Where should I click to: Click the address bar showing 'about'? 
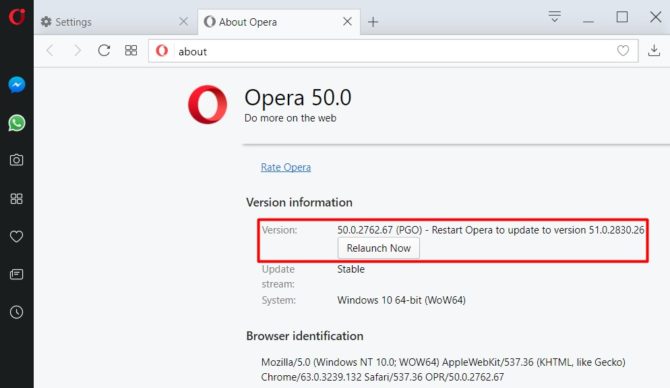[x=393, y=51]
